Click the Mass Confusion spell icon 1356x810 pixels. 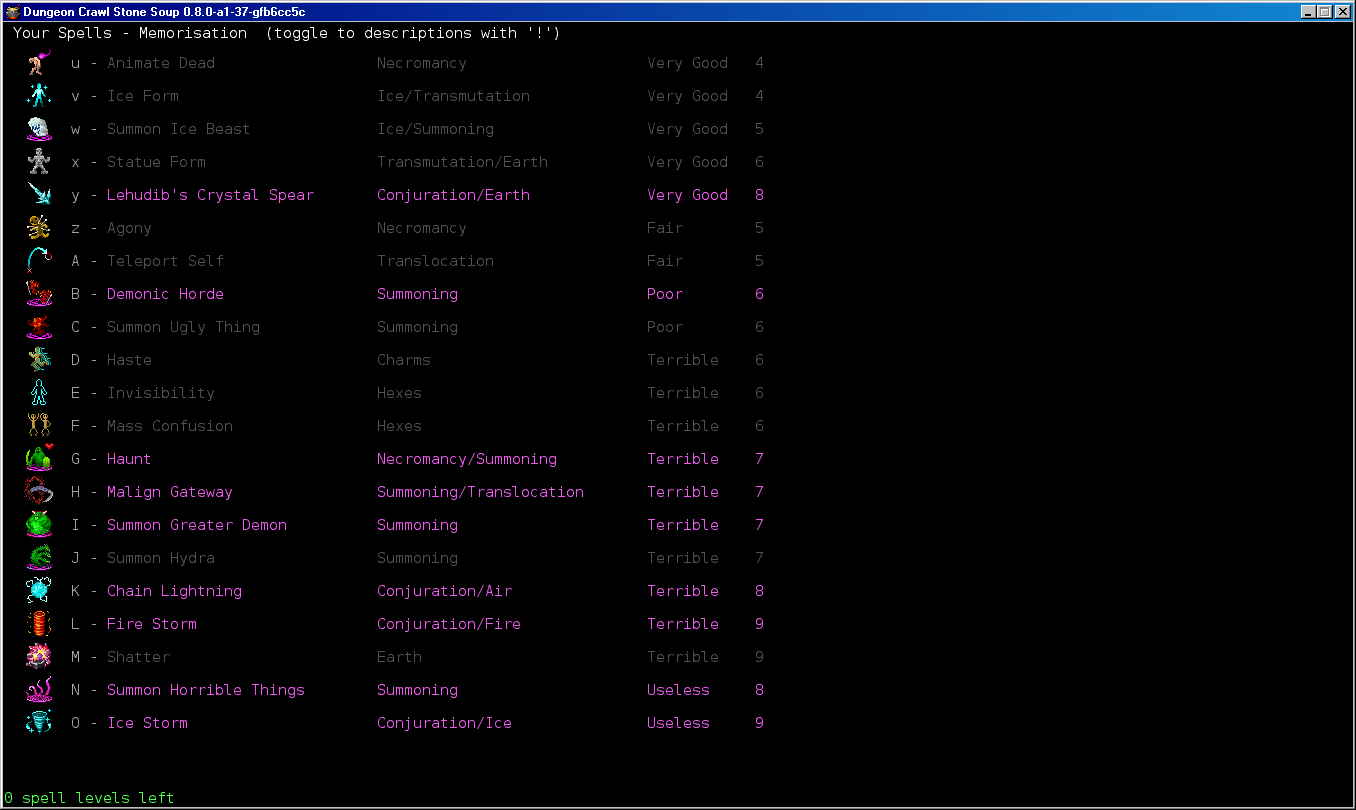pyautogui.click(x=39, y=426)
